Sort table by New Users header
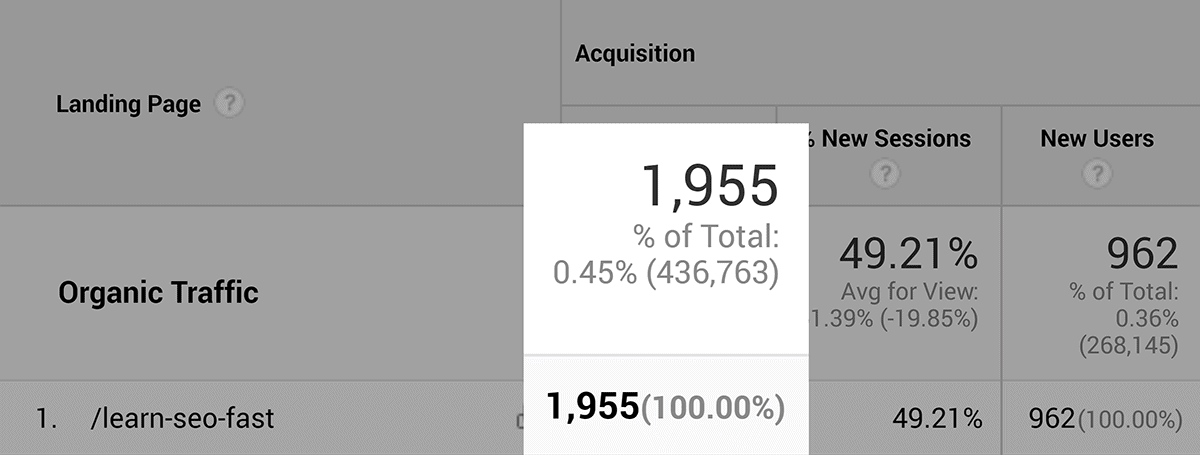Viewport: 1200px width, 455px height. 1097,138
